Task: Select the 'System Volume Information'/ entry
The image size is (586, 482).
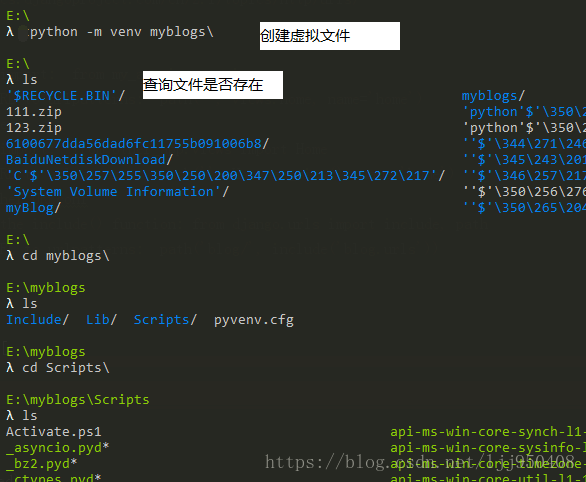Action: pos(118,192)
